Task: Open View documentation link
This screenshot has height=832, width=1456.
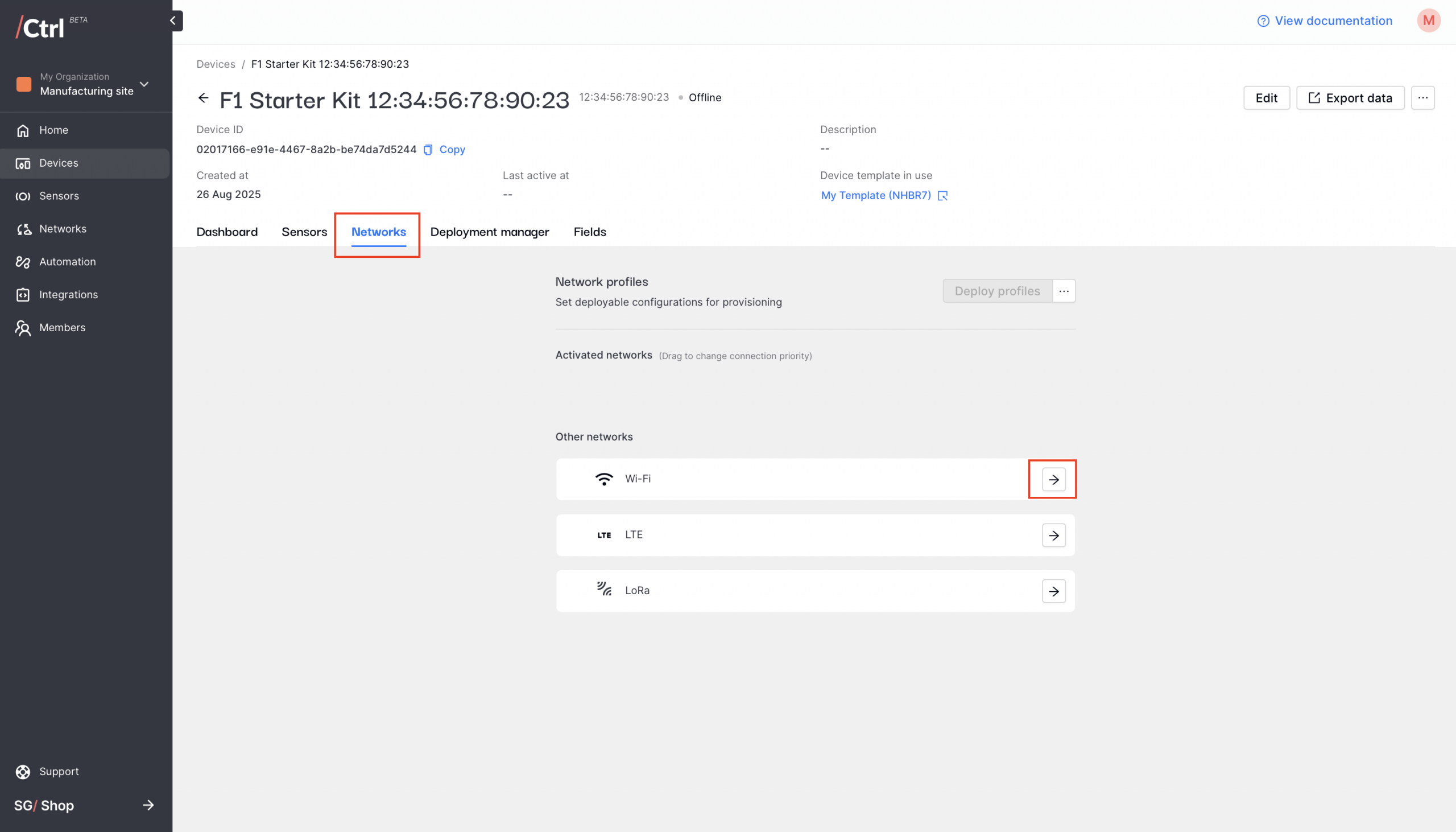Action: [1325, 20]
